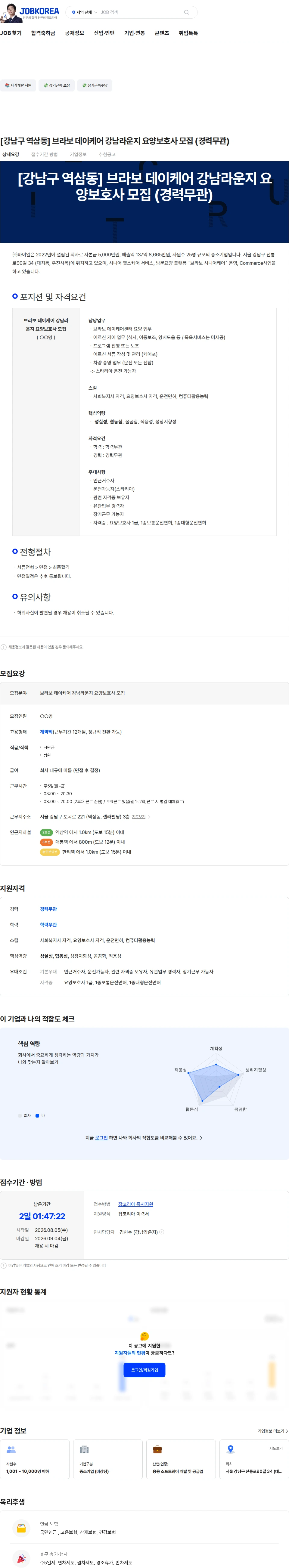This screenshot has height=1568, width=289.
Task: Open the 콘텐츠 menu
Action: point(162,33)
